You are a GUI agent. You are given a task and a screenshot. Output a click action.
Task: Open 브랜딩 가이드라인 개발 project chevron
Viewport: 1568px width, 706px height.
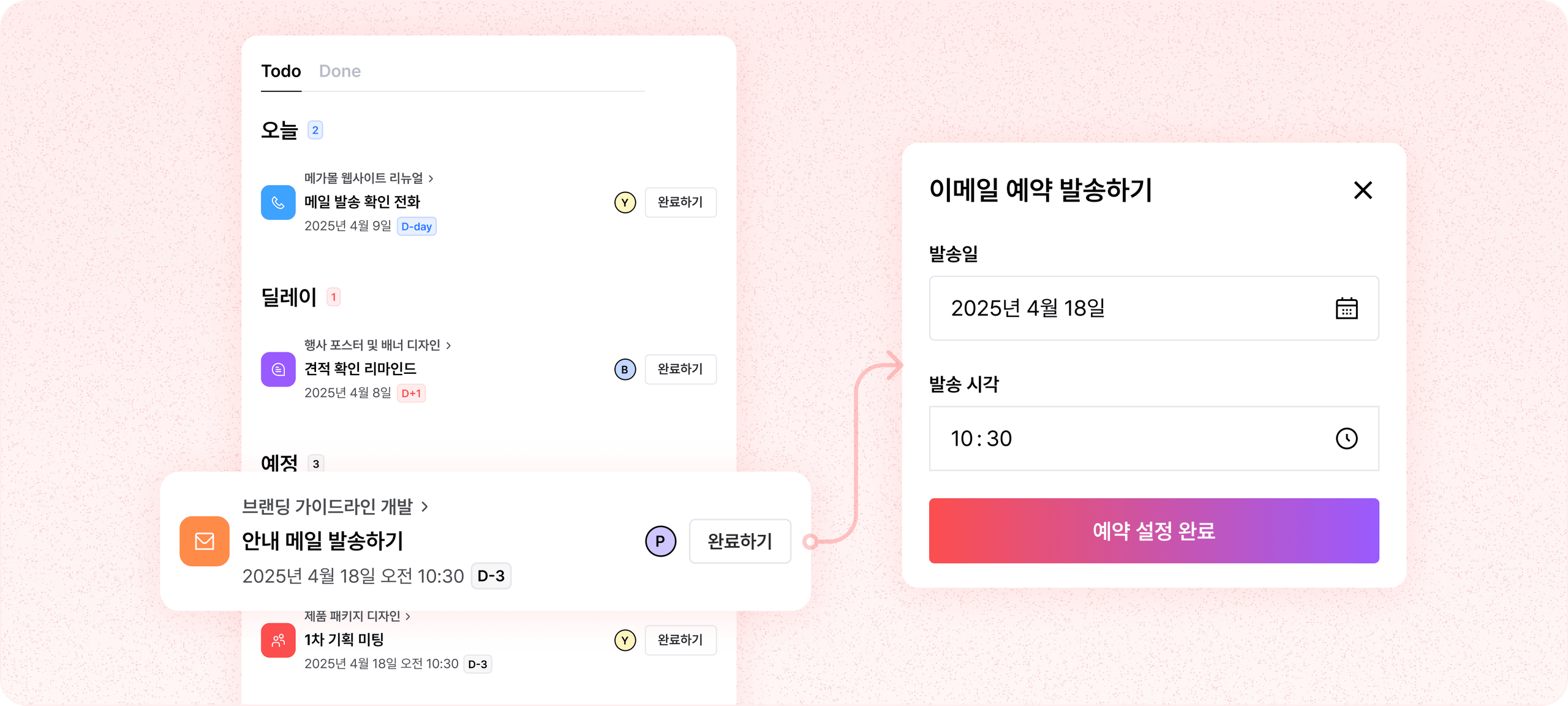pyautogui.click(x=425, y=507)
